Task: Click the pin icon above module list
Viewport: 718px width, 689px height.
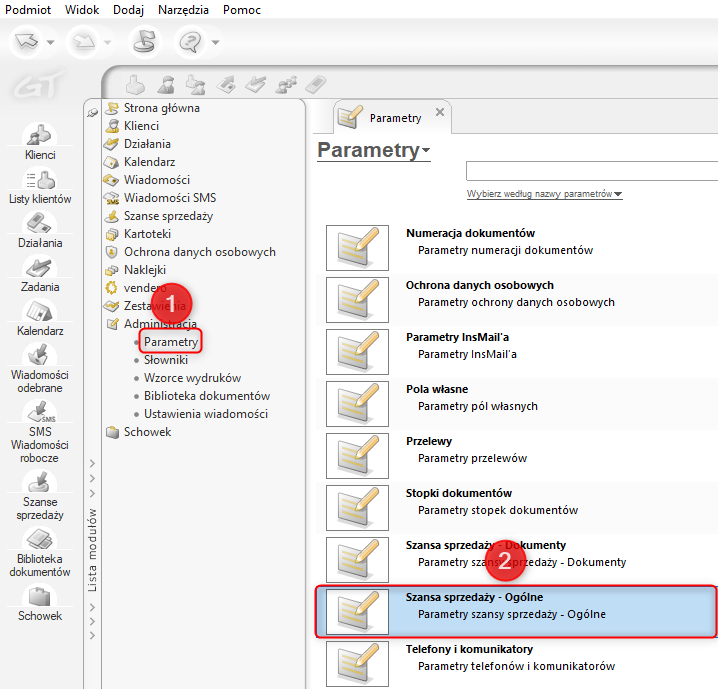Action: 92,112
